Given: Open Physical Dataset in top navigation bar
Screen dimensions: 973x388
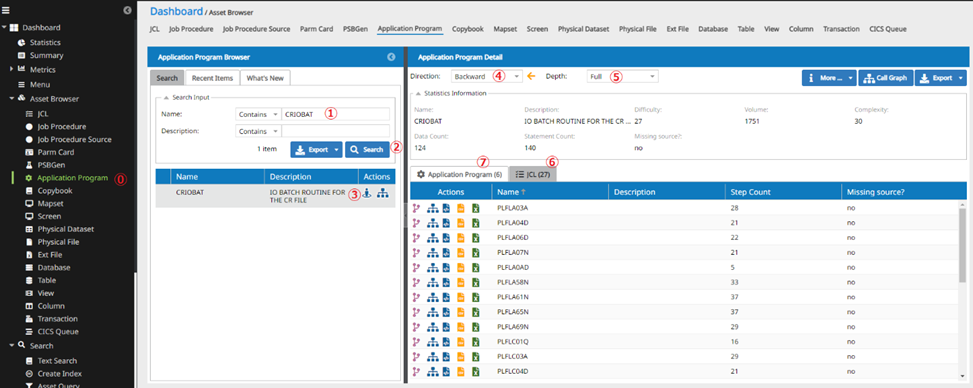Looking at the screenshot, I should click(x=583, y=29).
